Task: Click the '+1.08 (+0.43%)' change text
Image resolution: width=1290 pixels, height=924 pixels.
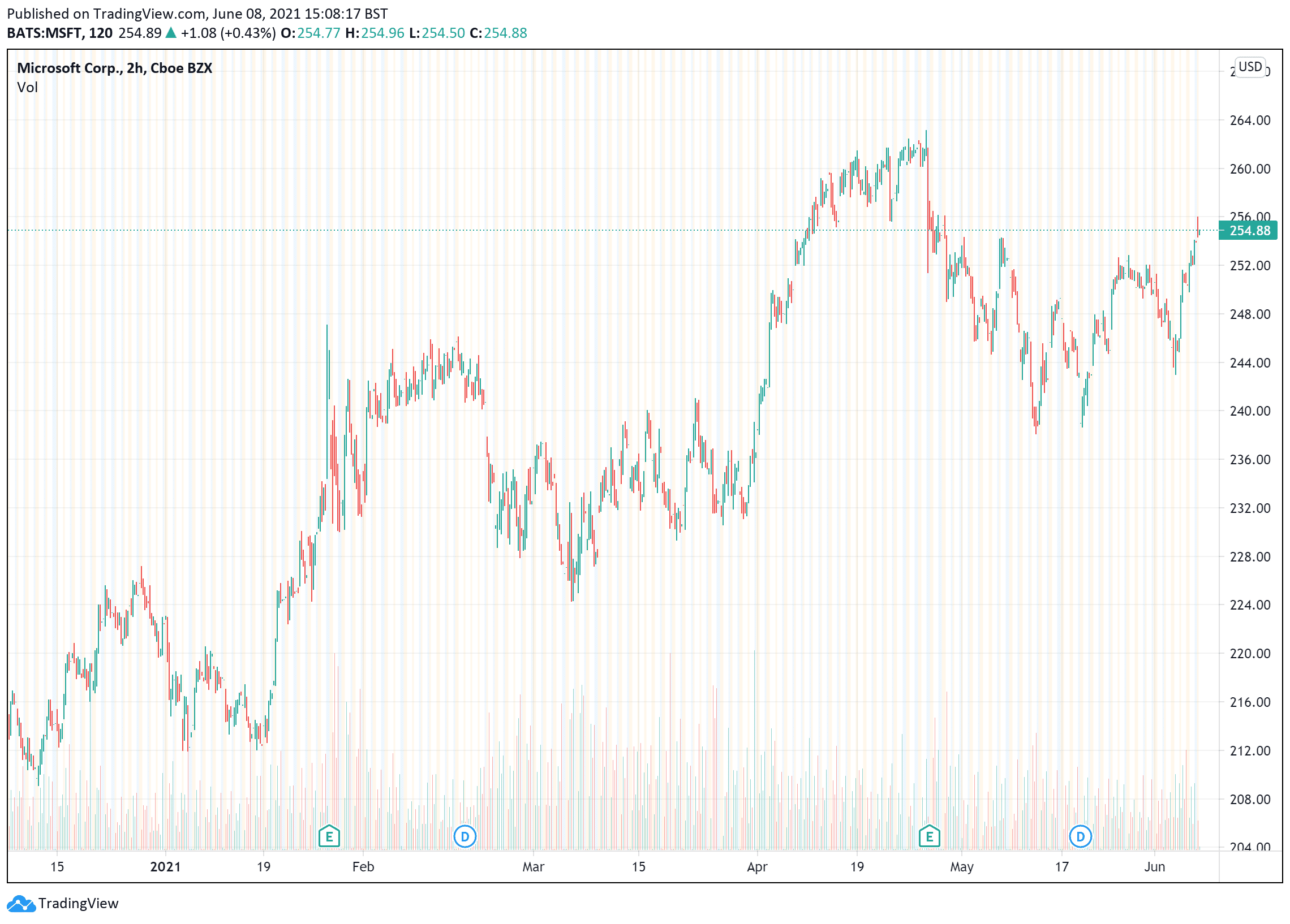Action: coord(228,33)
